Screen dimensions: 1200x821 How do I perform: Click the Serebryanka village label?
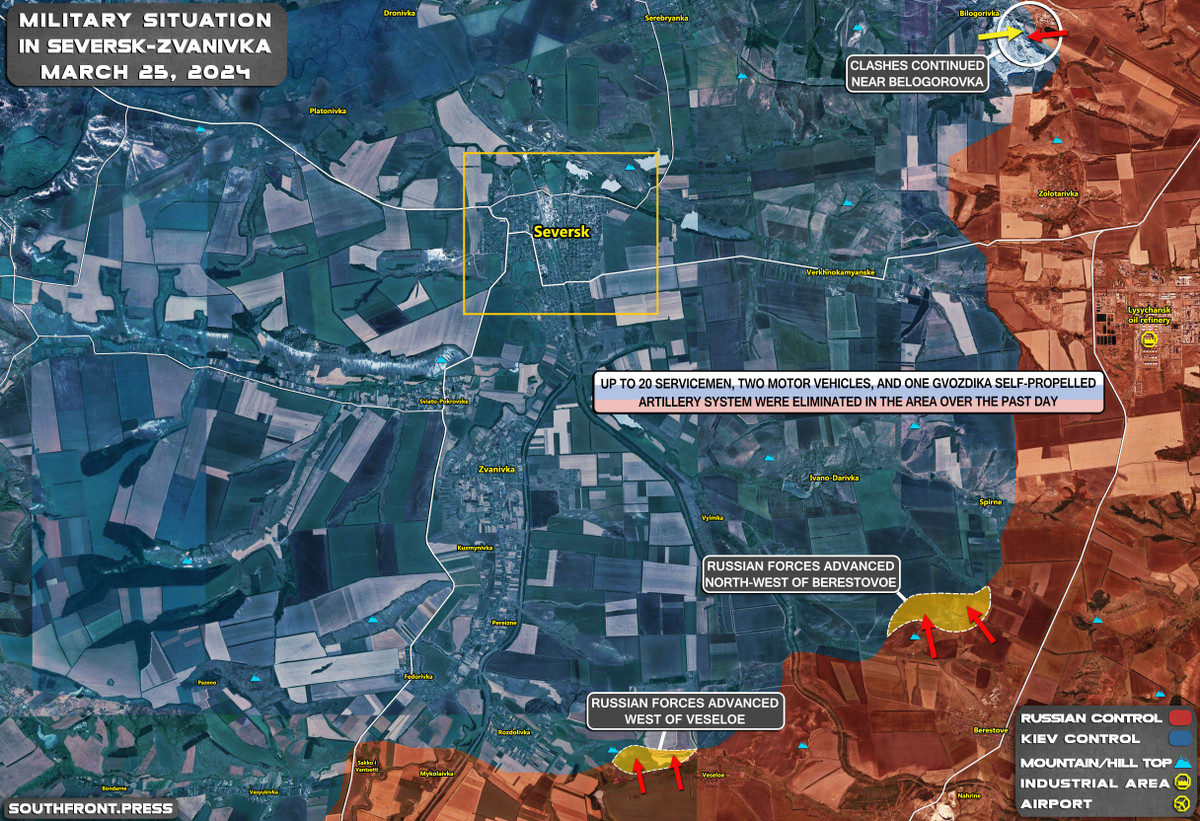click(667, 18)
